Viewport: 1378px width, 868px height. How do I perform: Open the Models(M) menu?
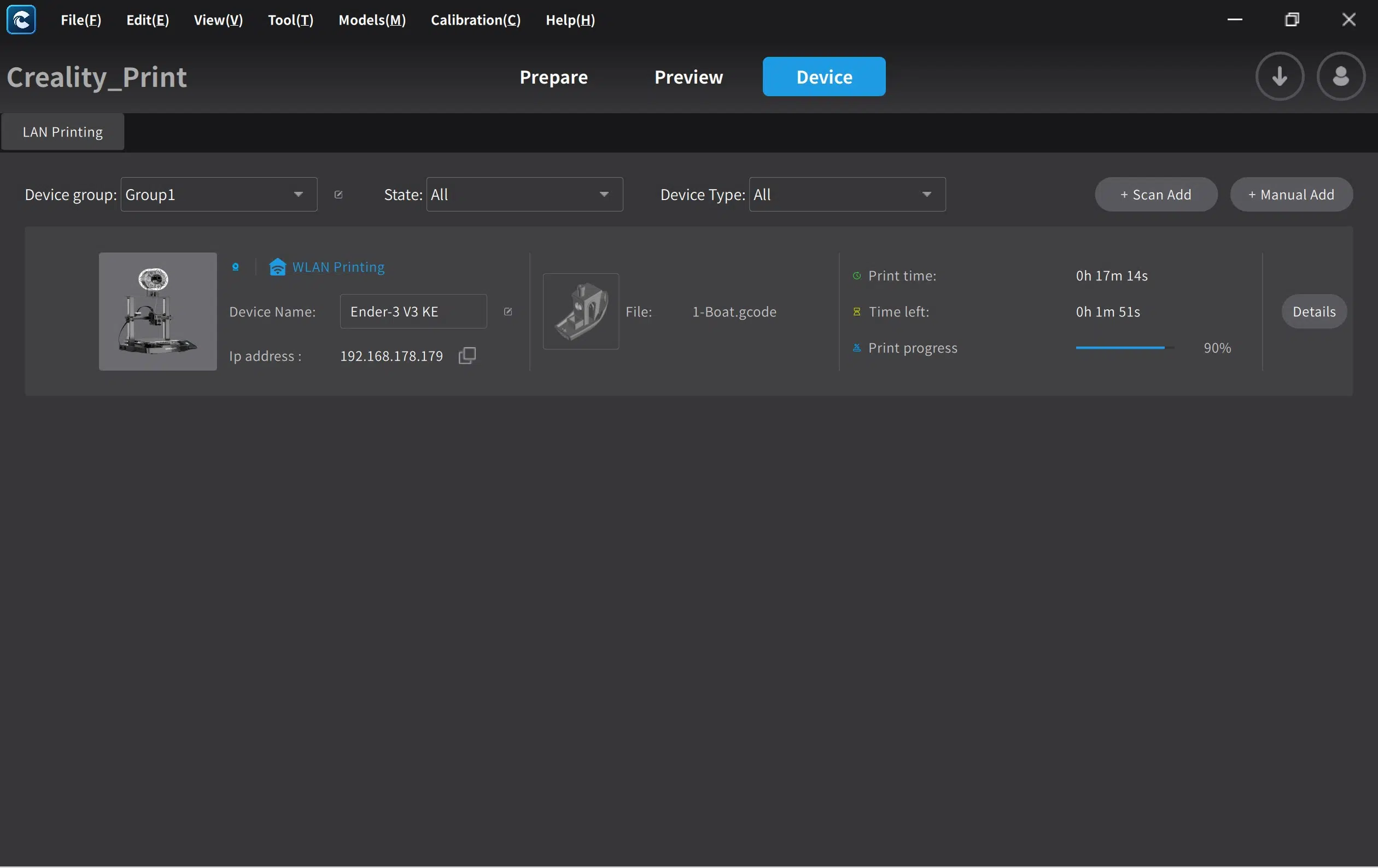[x=372, y=20]
